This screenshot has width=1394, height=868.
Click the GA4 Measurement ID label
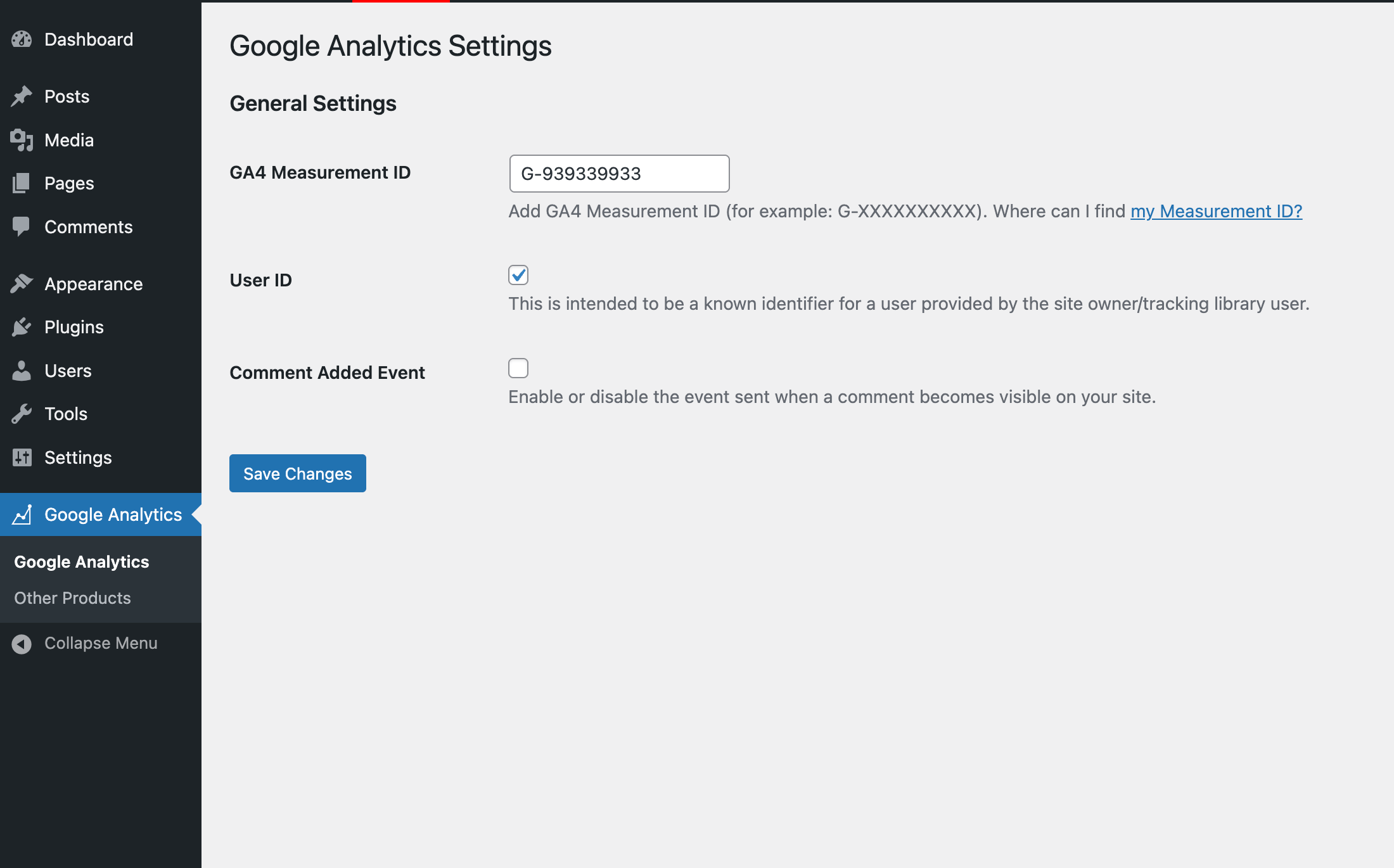(x=320, y=172)
